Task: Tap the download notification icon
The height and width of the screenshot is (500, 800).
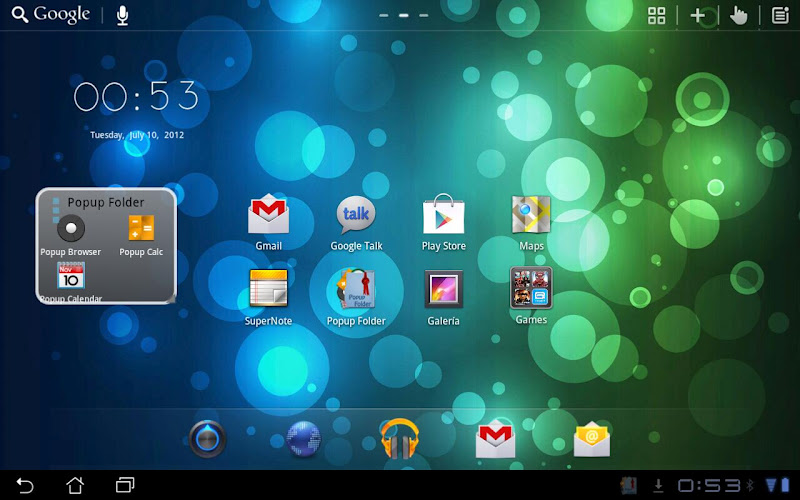Action: [x=658, y=485]
